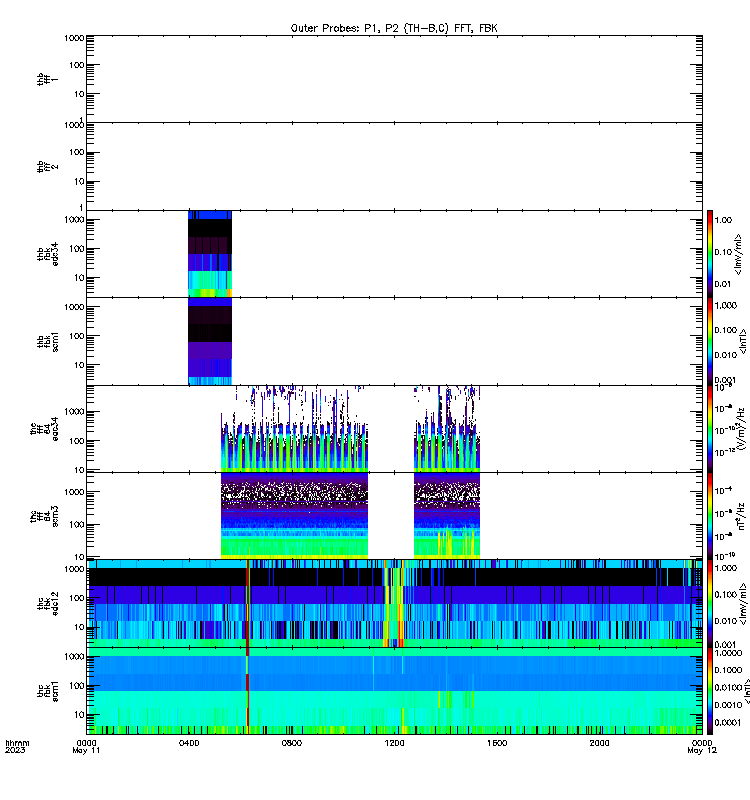Click the "thb fbk scm1" panel label
The width and height of the screenshot is (750, 800).
coord(47,341)
